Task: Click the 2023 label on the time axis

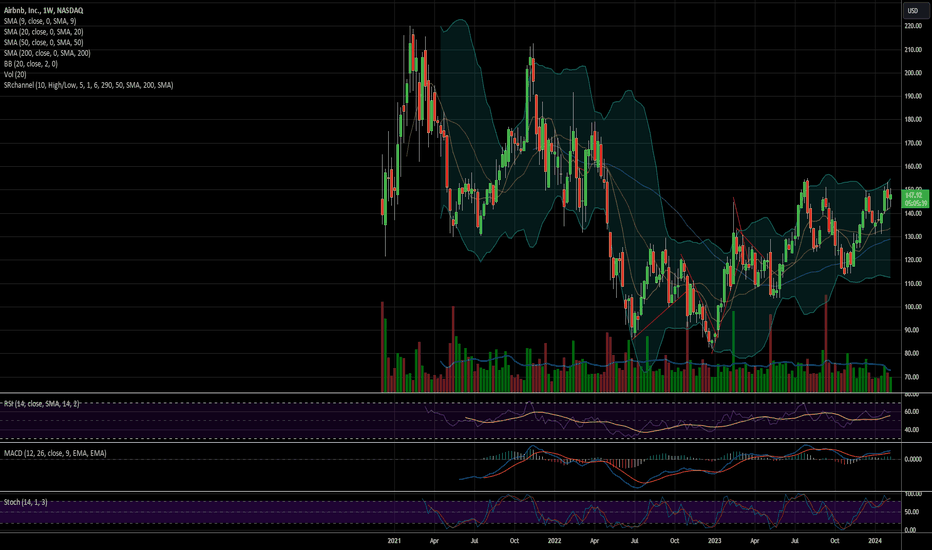Action: click(x=714, y=541)
